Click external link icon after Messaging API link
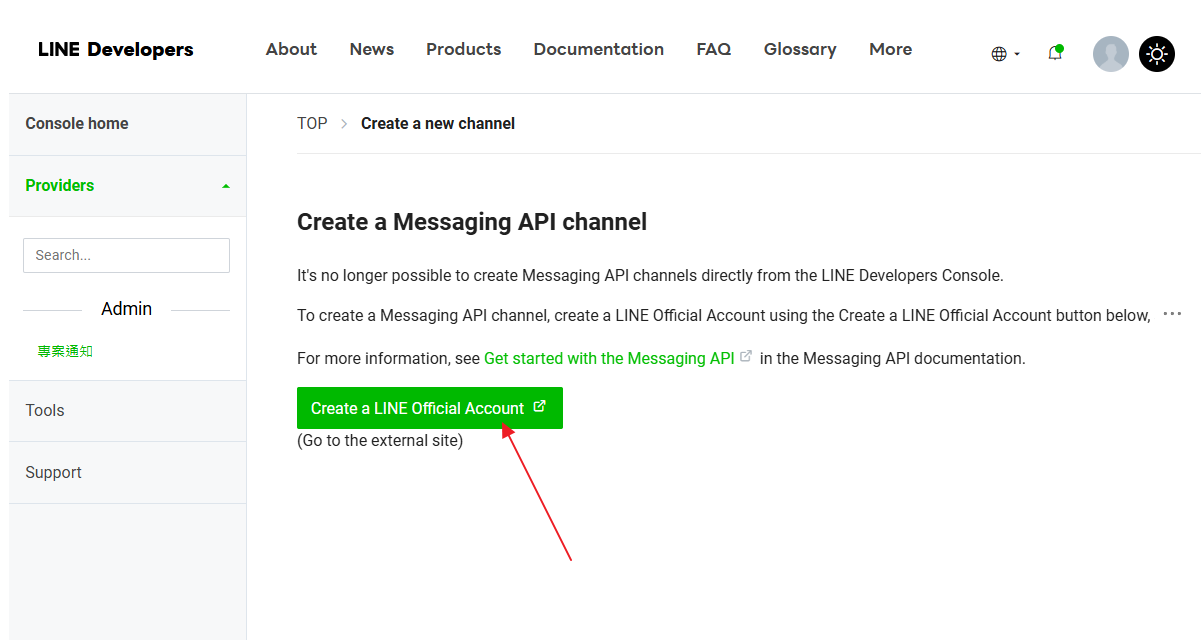The height and width of the screenshot is (640, 1201). click(x=746, y=355)
